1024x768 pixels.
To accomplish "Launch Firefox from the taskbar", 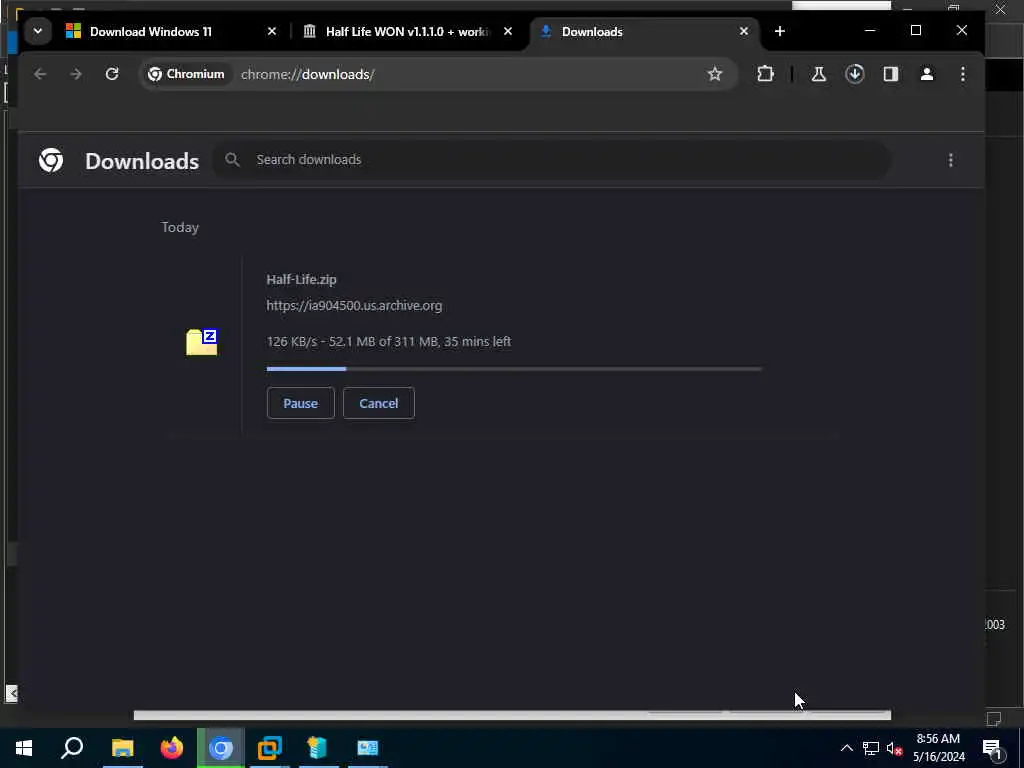I will [172, 748].
